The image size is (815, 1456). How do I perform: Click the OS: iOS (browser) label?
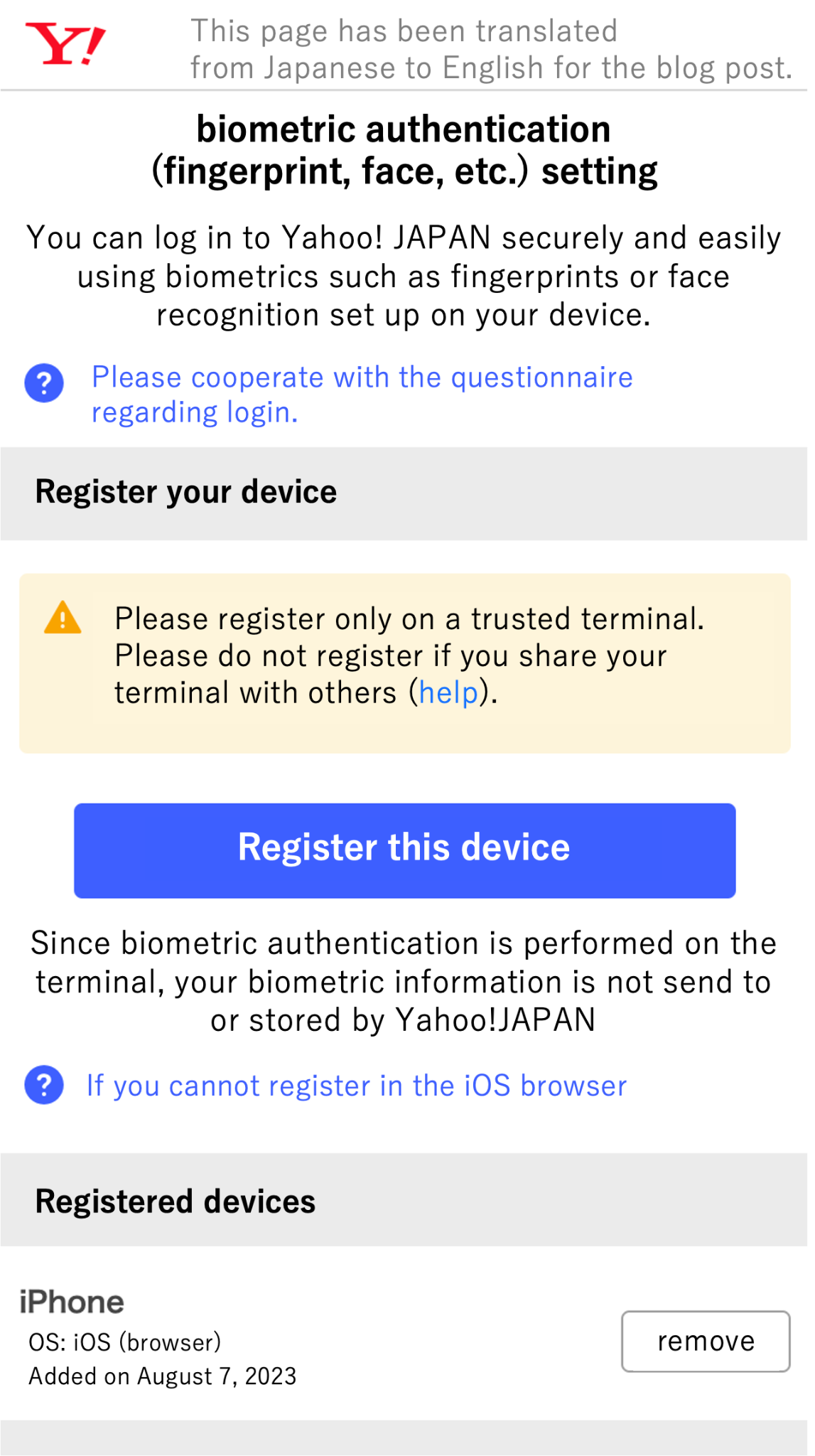125,1341
